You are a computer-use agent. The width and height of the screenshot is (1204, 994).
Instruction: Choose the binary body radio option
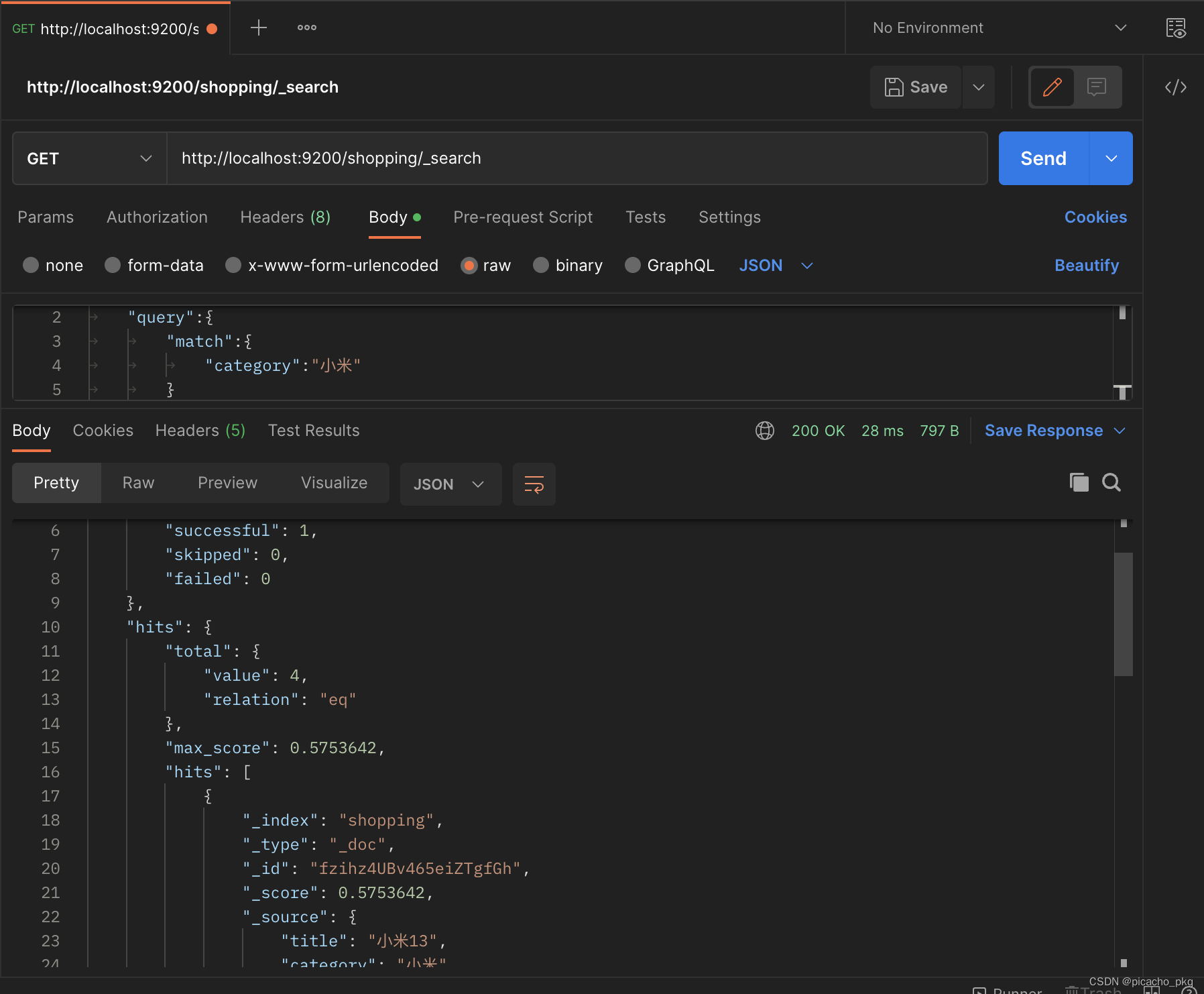(541, 266)
